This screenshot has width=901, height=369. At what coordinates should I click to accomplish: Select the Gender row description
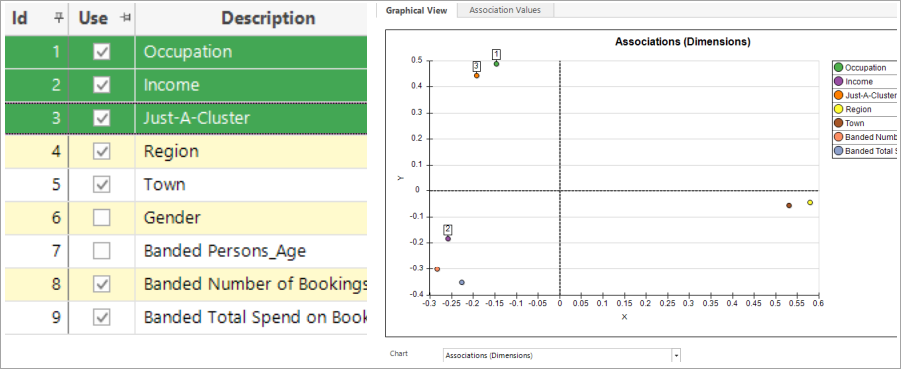coord(172,218)
